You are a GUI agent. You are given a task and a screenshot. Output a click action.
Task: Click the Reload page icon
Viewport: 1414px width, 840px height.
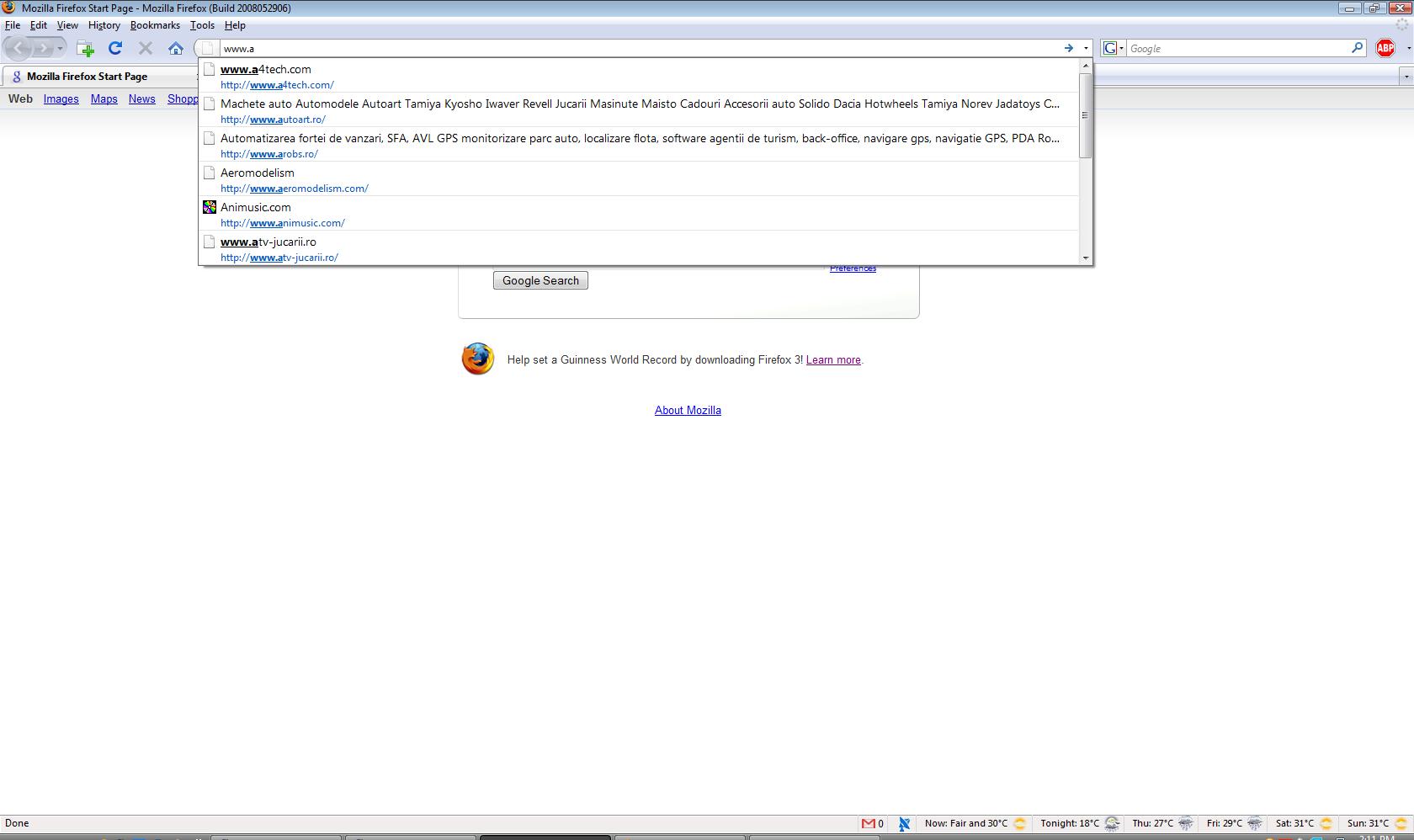tap(115, 48)
